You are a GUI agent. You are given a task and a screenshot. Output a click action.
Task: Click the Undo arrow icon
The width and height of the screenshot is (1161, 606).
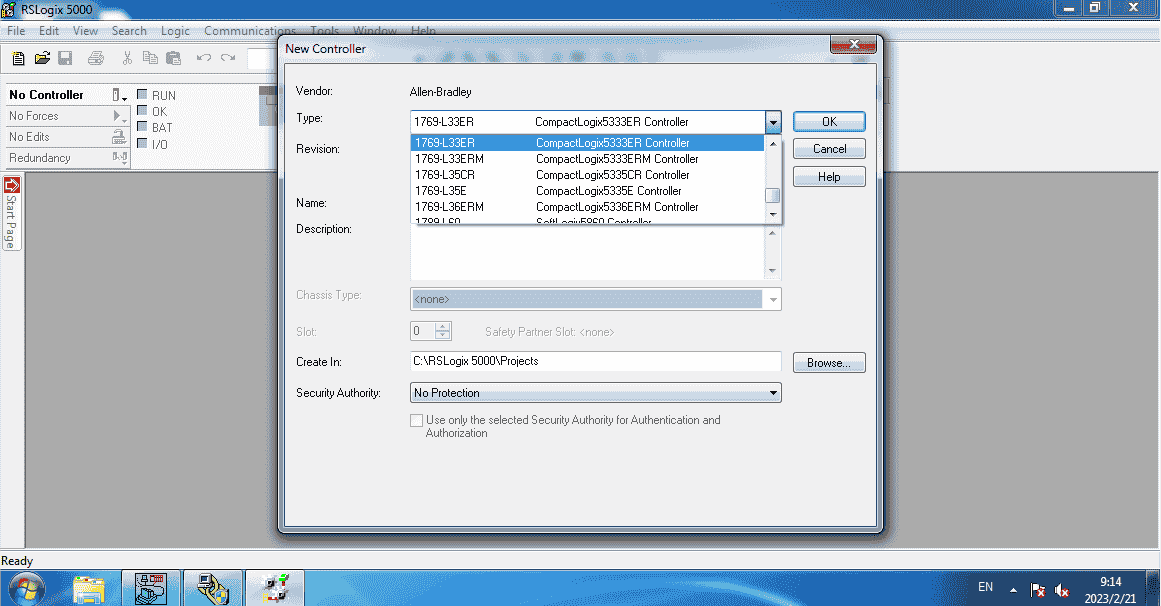pos(204,58)
